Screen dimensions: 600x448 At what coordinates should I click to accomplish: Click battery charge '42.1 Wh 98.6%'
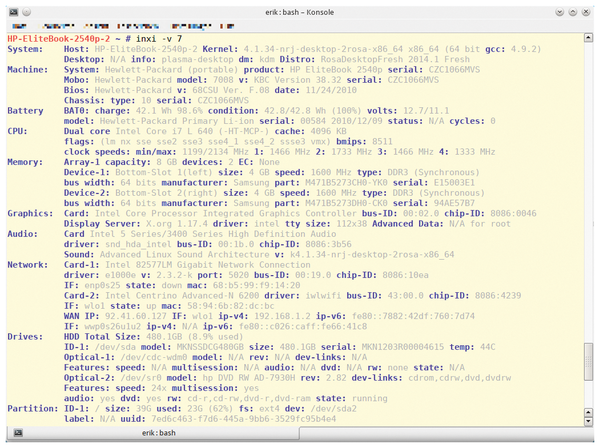169,111
